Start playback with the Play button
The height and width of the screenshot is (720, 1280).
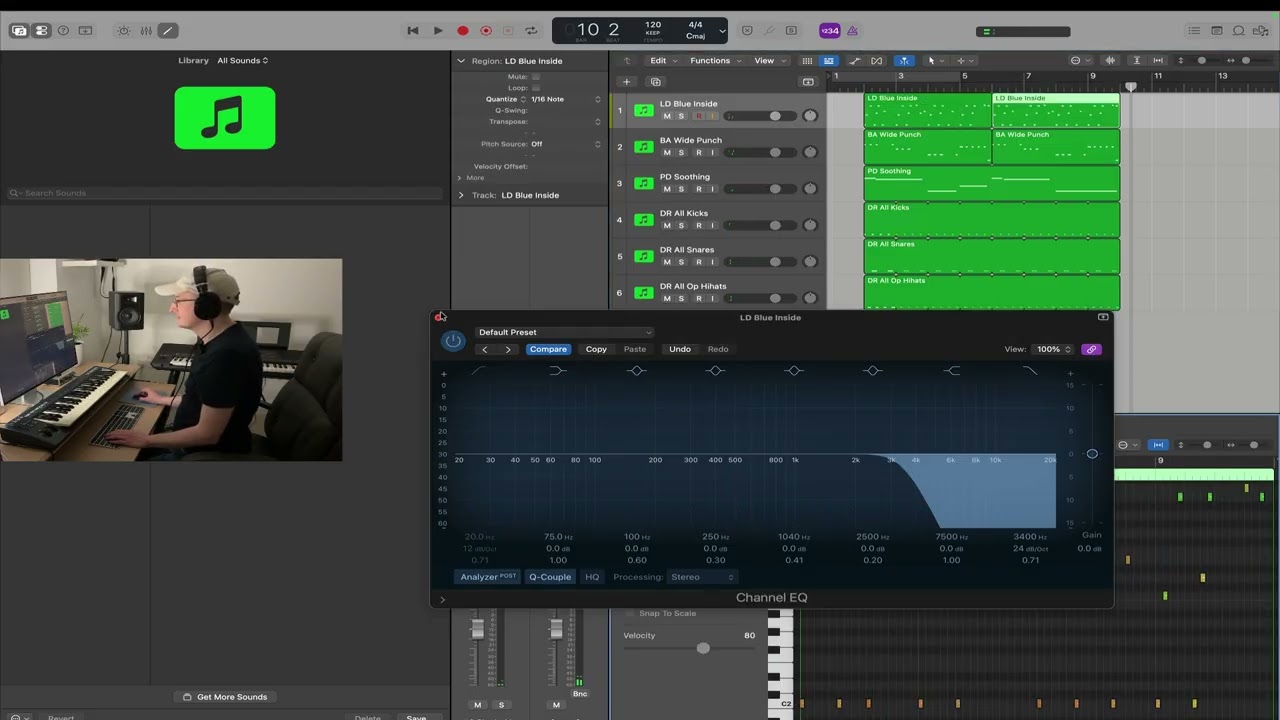click(x=438, y=31)
